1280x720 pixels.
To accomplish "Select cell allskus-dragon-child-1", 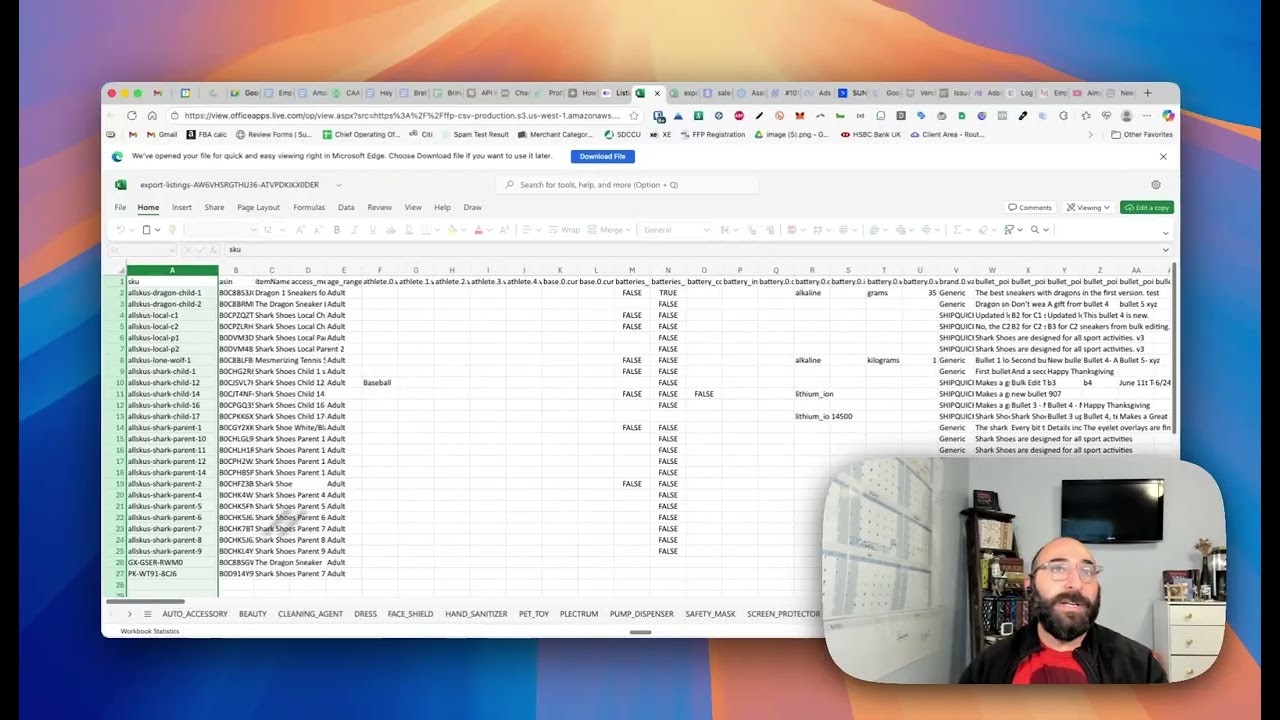I will point(172,293).
